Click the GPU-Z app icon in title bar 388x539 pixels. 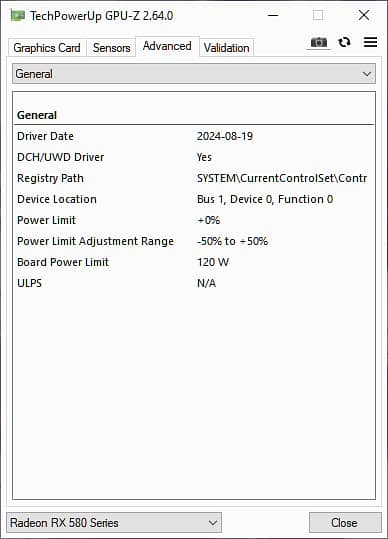click(x=18, y=15)
